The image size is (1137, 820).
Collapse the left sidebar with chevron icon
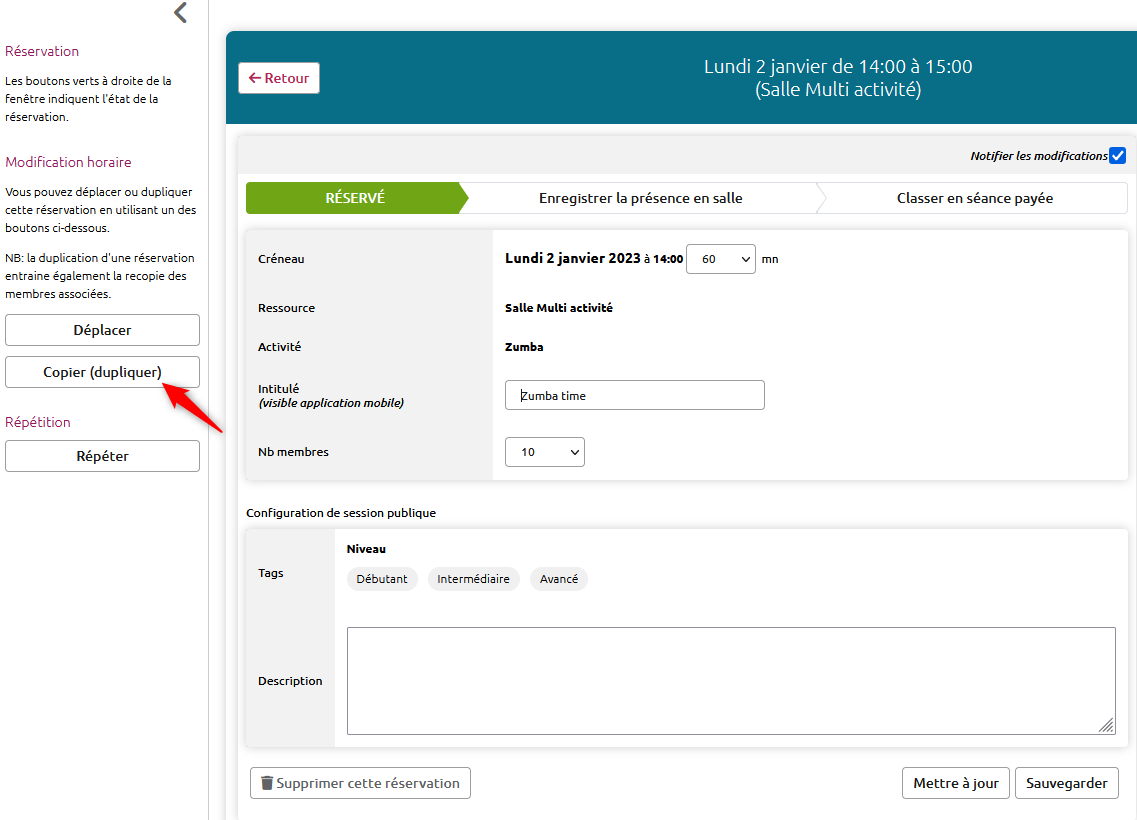(x=180, y=13)
